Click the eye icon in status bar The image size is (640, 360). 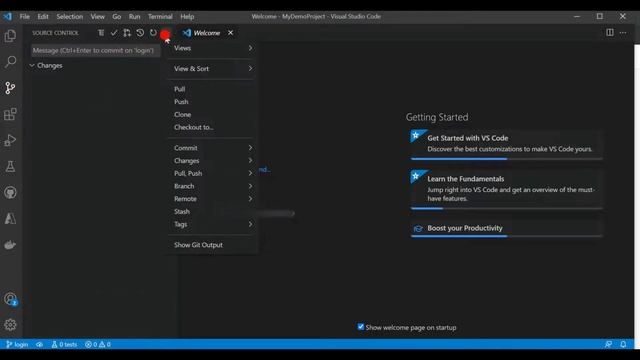point(39,344)
